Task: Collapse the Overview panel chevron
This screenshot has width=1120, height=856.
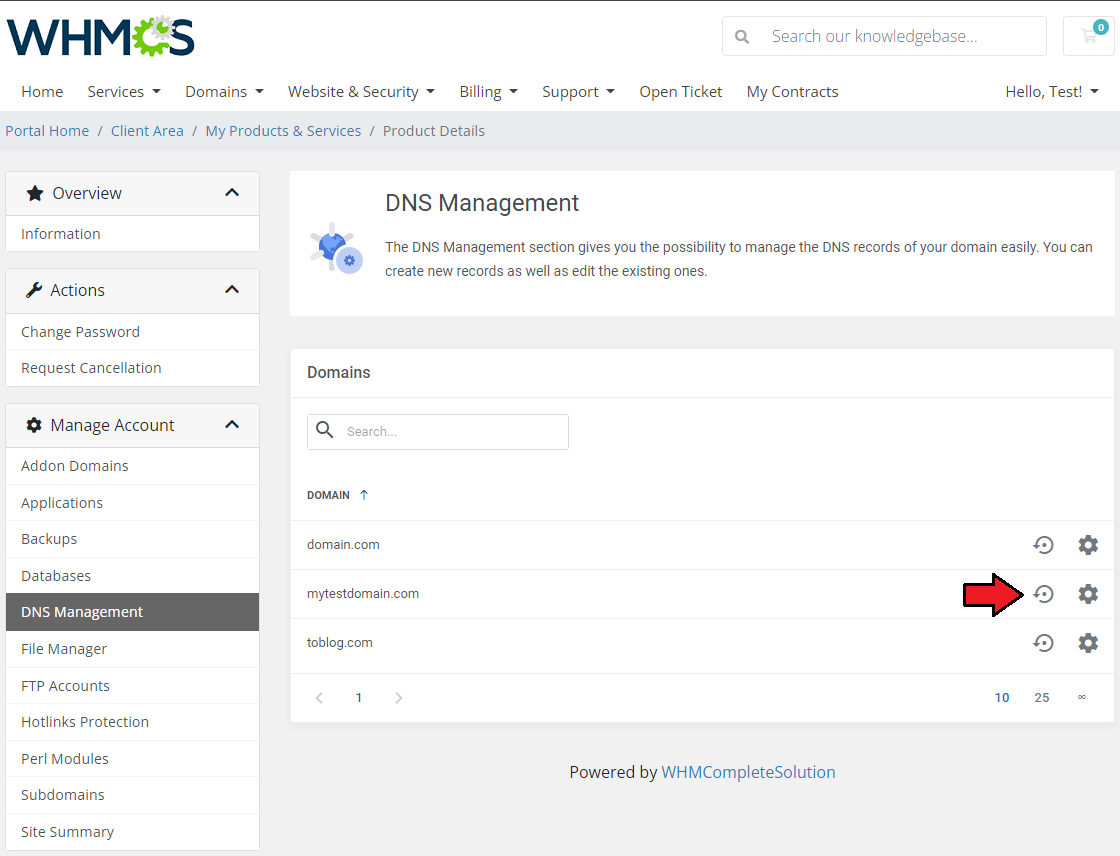Action: 232,193
